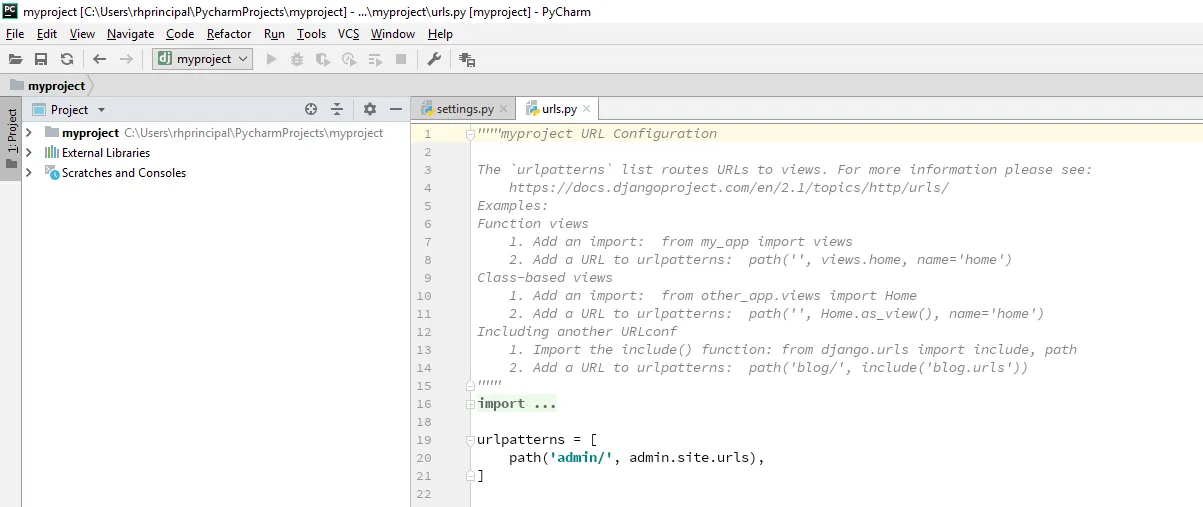Click on urlpatterns = [ line
Screen dimensions: 1203x507
coord(536,440)
